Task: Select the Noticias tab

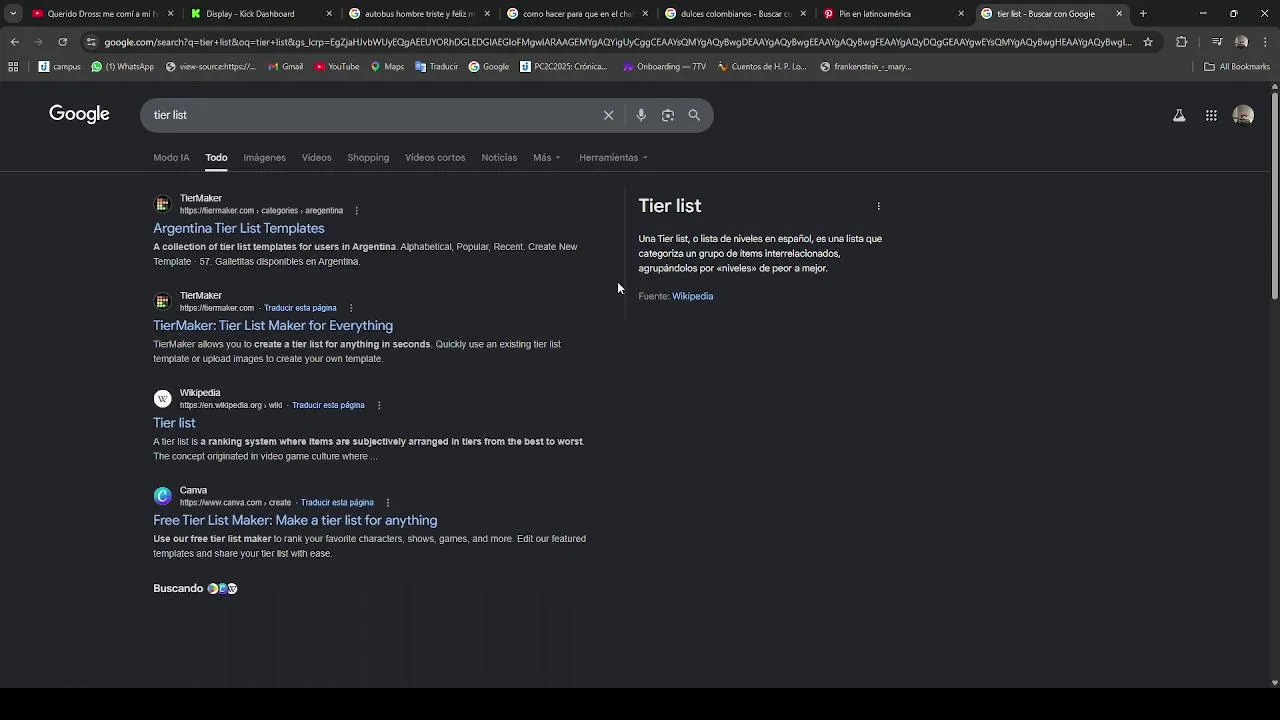Action: [x=499, y=158]
